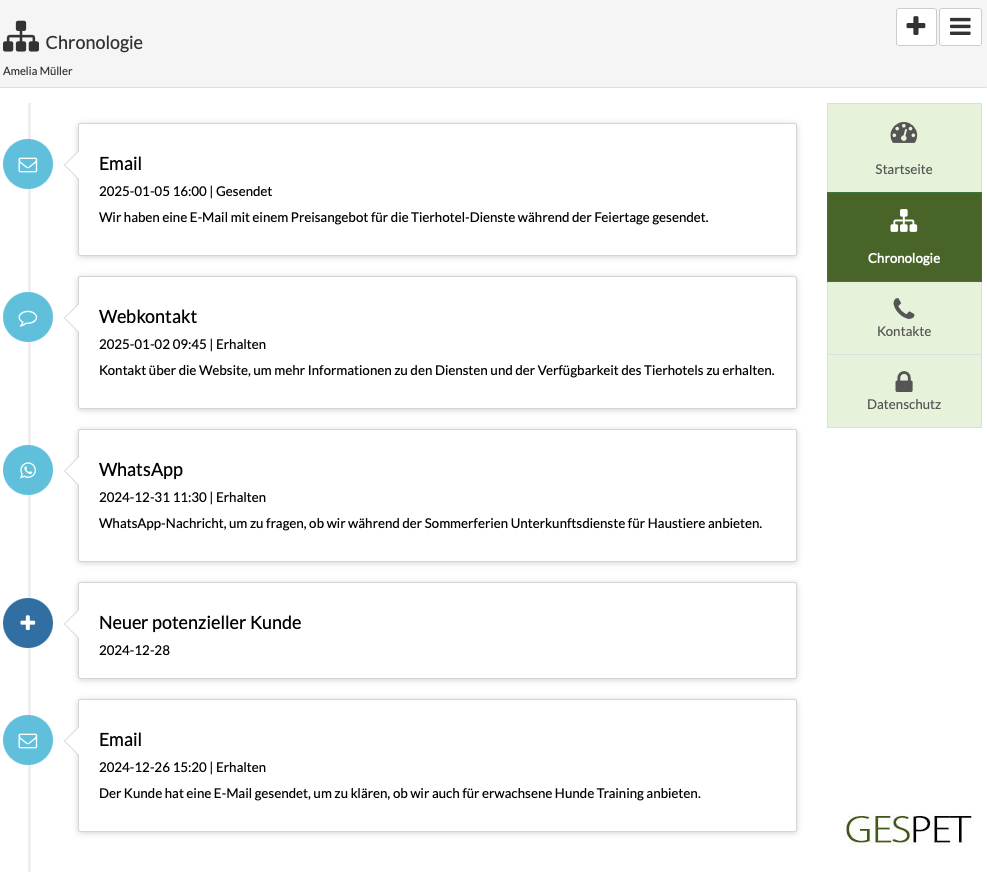Click the speech bubble Webkontakt timeline icon
Screen dimensions: 987x885
click(28, 317)
